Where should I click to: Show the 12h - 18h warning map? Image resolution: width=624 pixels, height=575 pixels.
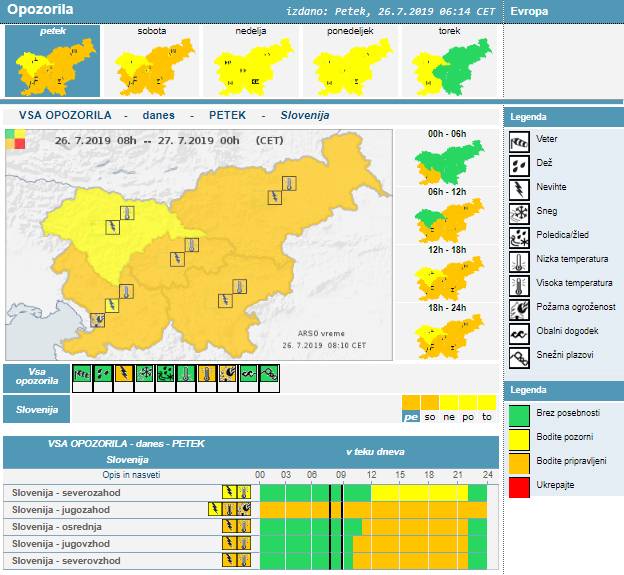click(x=448, y=279)
